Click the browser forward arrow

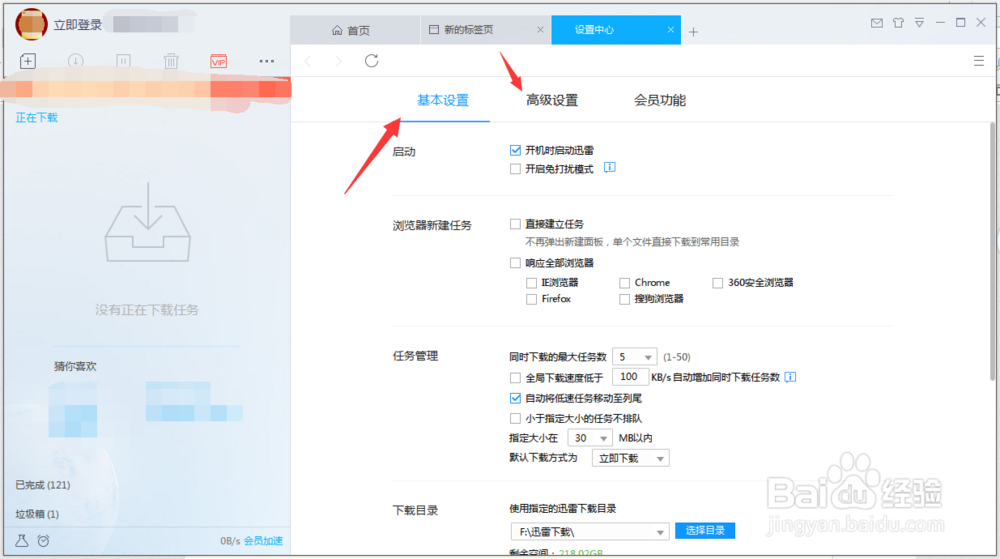pos(338,61)
